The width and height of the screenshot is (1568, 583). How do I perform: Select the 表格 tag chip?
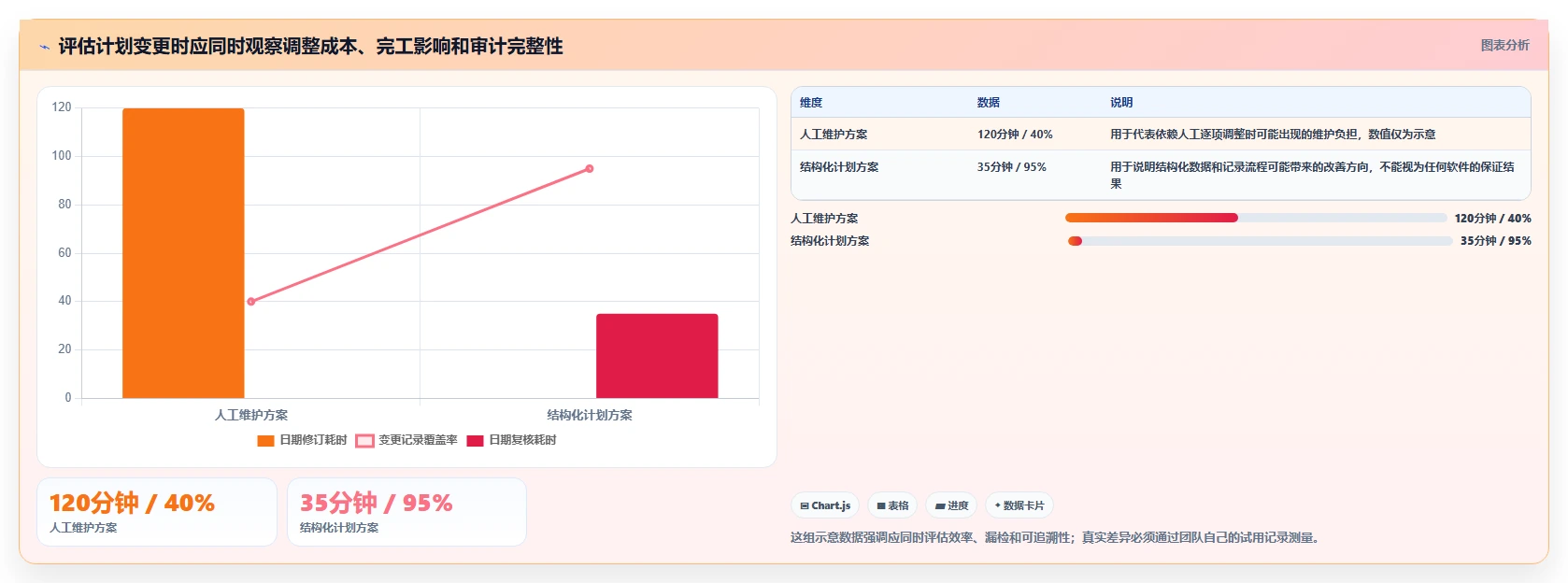892,505
